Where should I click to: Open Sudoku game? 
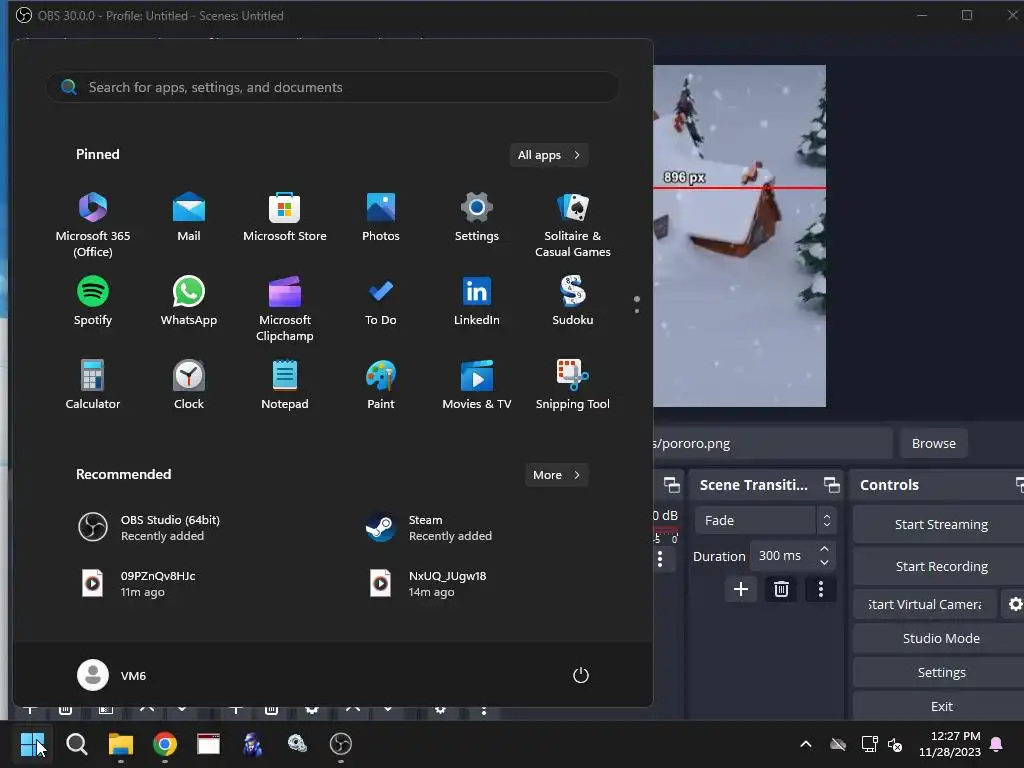(573, 300)
